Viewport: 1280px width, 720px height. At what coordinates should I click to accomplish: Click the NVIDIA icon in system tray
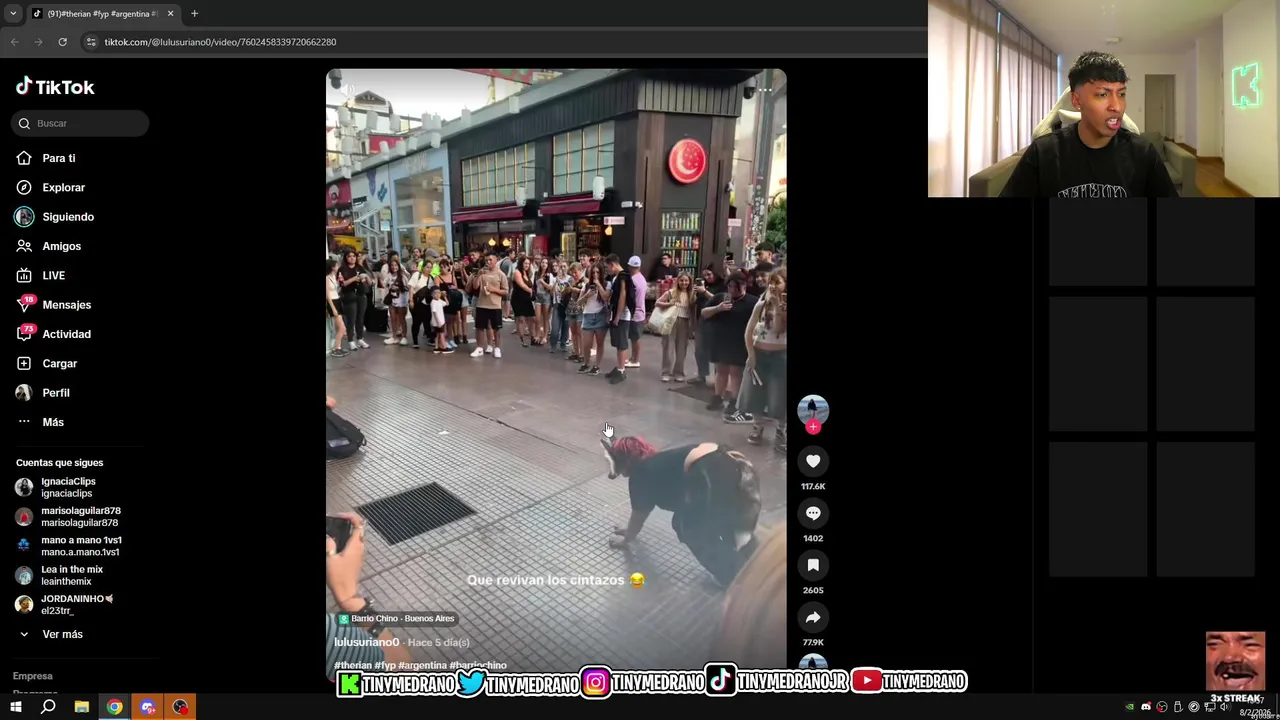1130,707
